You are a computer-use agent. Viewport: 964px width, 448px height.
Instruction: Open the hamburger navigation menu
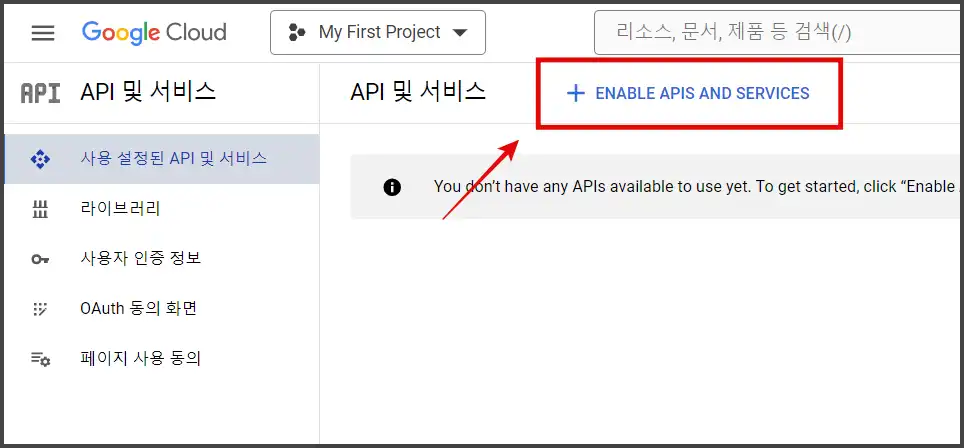(43, 33)
